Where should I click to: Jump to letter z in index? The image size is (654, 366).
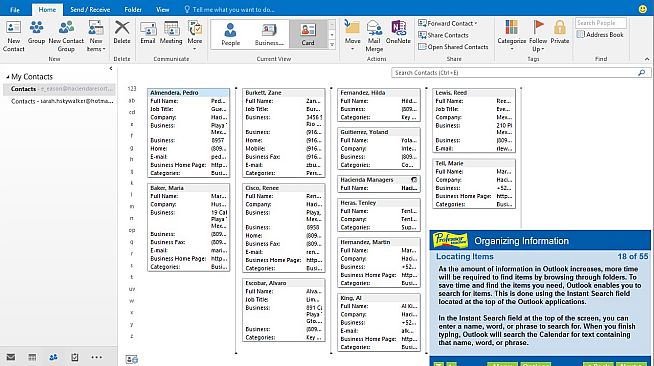132,336
